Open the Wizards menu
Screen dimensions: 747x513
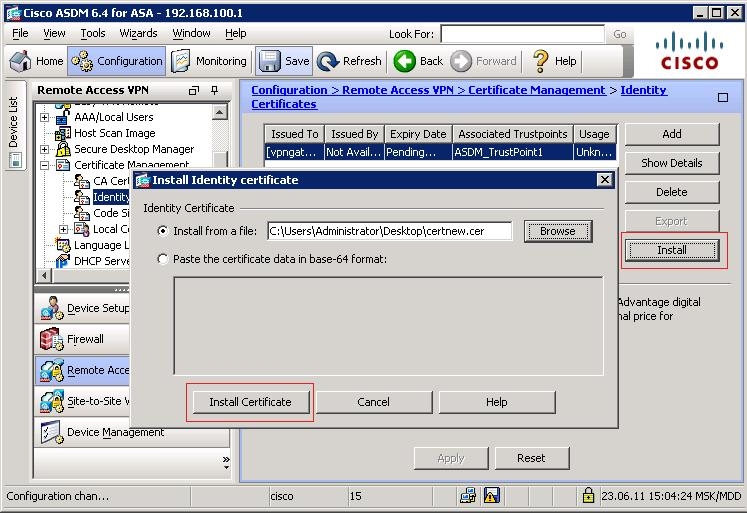[x=138, y=33]
